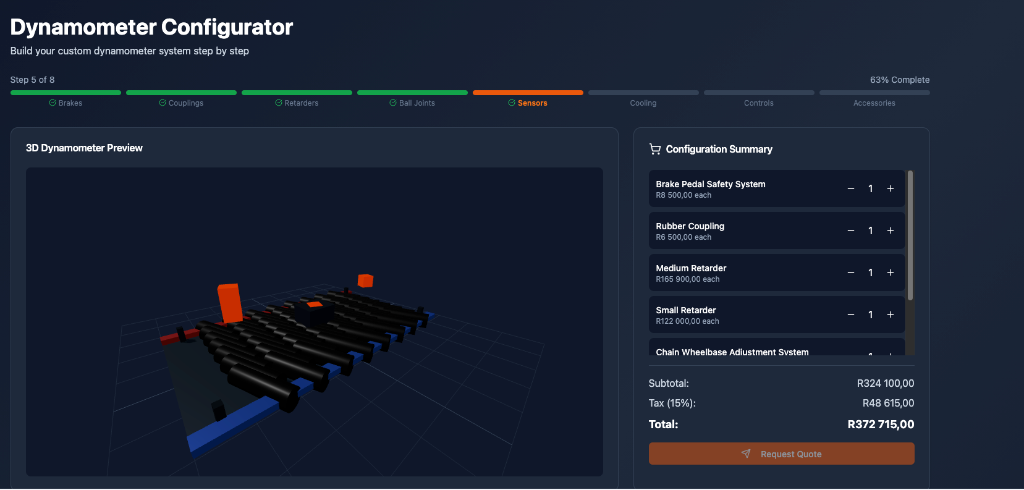Click the Brake Pedal Safety System item name

pos(711,184)
